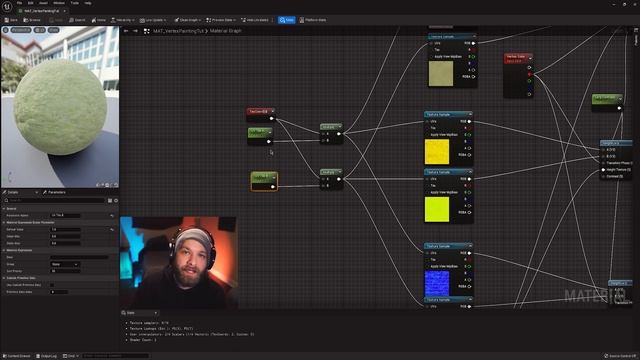The height and width of the screenshot is (360, 640).
Task: Click the Unreal Engine logo icon
Action: 7,6
